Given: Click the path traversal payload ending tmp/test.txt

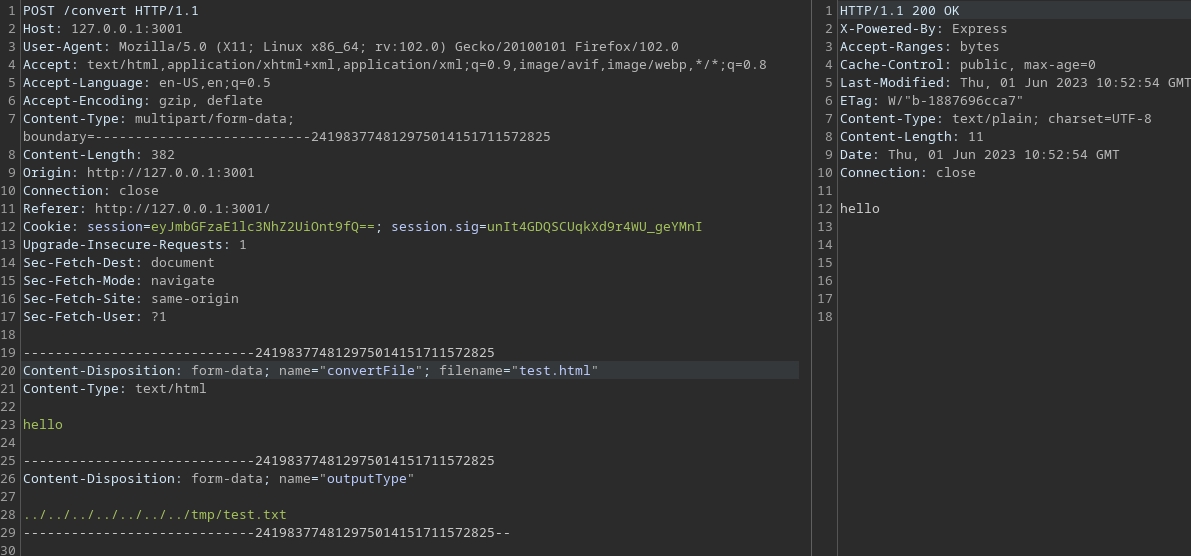Looking at the screenshot, I should [x=154, y=515].
